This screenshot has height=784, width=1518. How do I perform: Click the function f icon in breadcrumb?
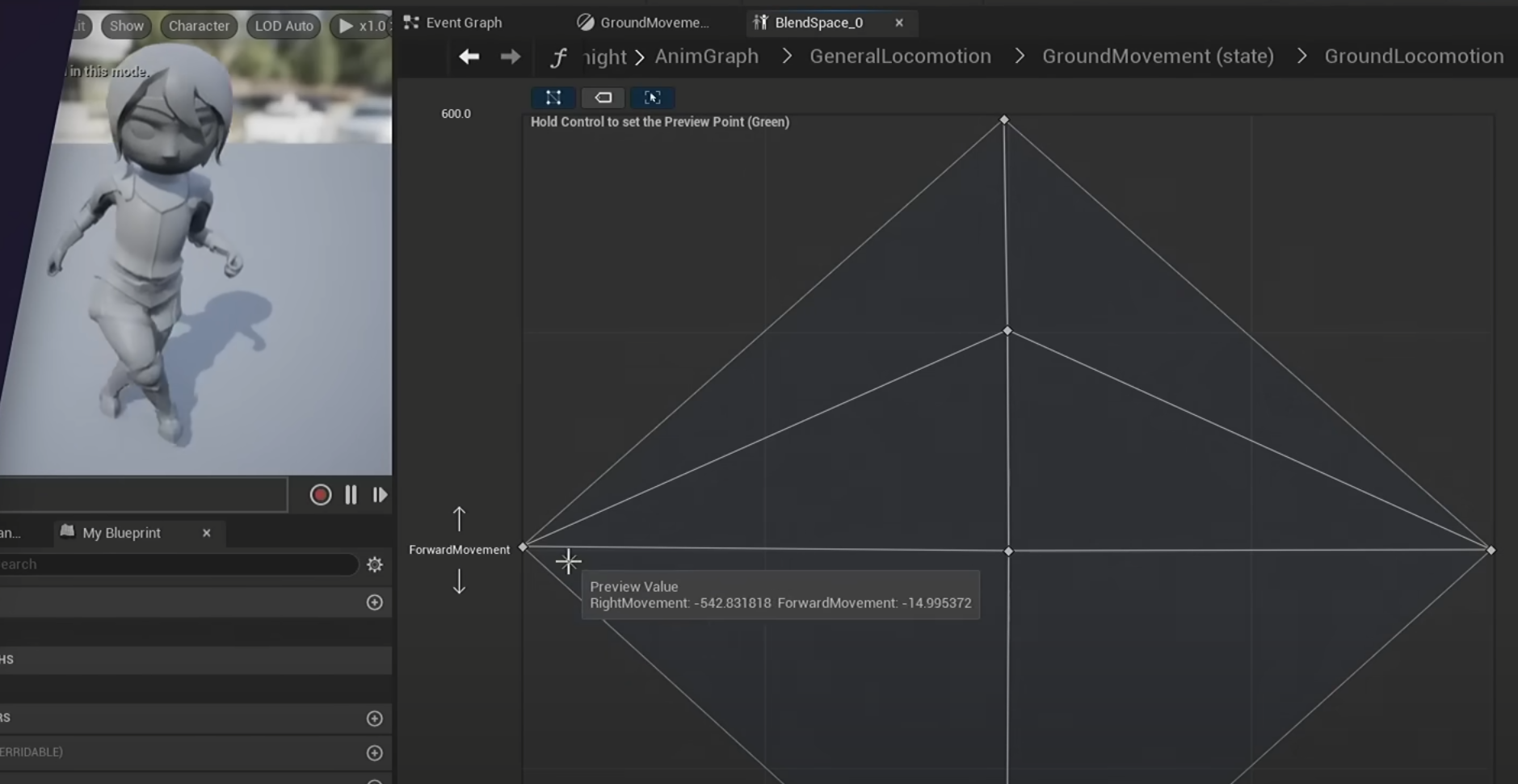coord(559,57)
